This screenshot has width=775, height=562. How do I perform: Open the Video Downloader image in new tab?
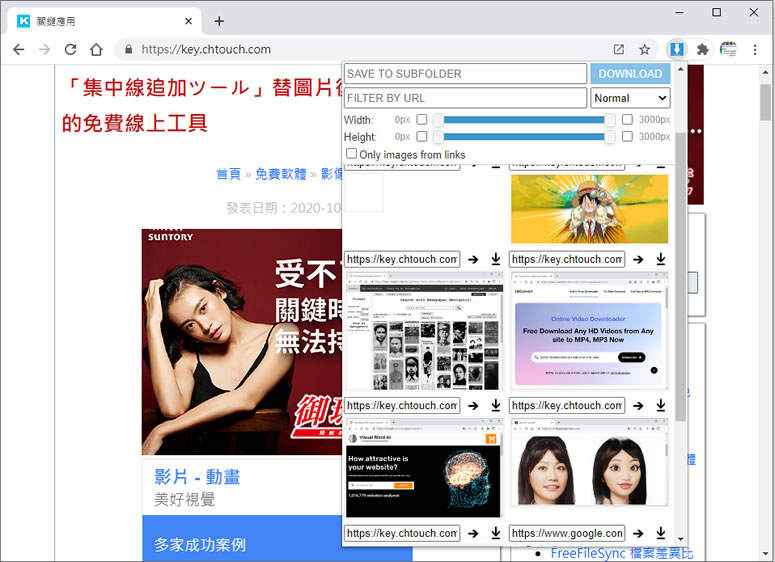(638, 406)
